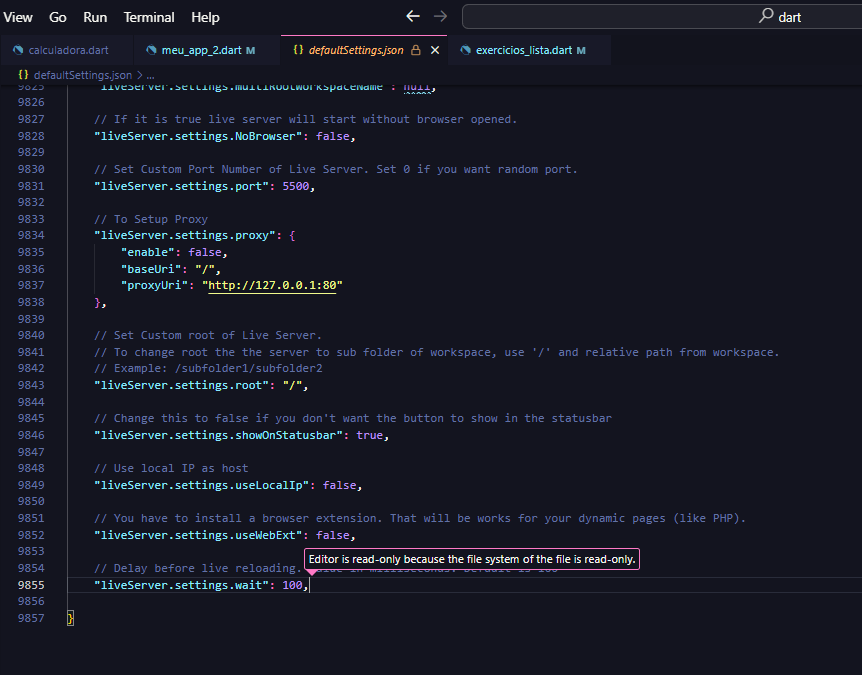Viewport: 862px width, 675px height.
Task: Click line number 9834
Action: click(31, 235)
